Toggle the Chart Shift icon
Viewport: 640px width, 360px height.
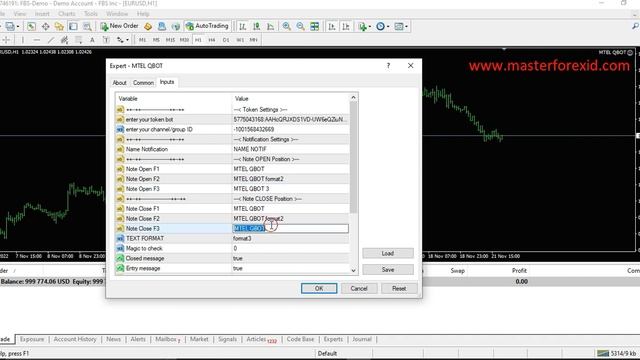click(x=345, y=27)
